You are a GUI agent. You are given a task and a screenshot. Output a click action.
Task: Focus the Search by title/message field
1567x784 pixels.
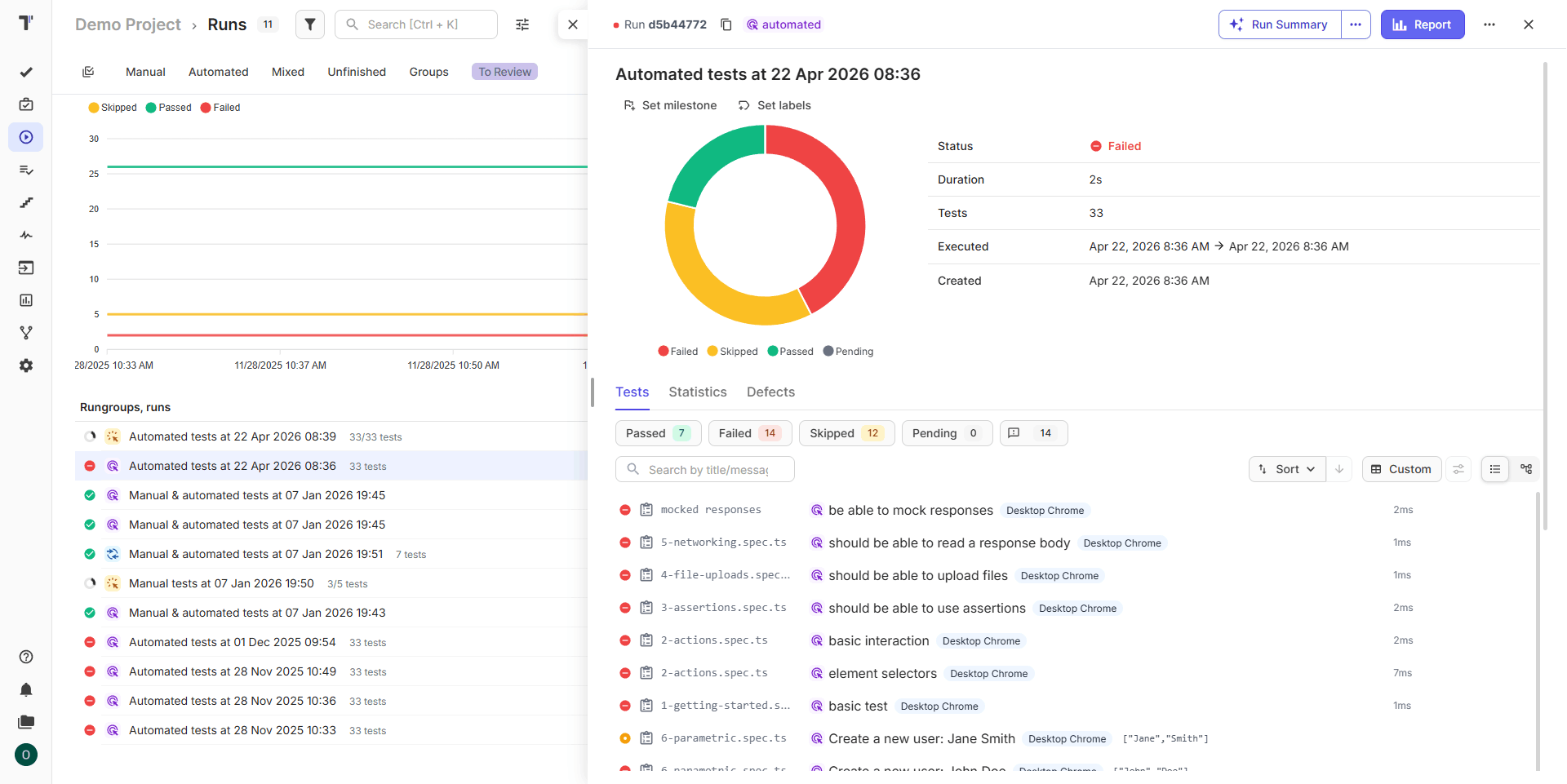tap(705, 469)
